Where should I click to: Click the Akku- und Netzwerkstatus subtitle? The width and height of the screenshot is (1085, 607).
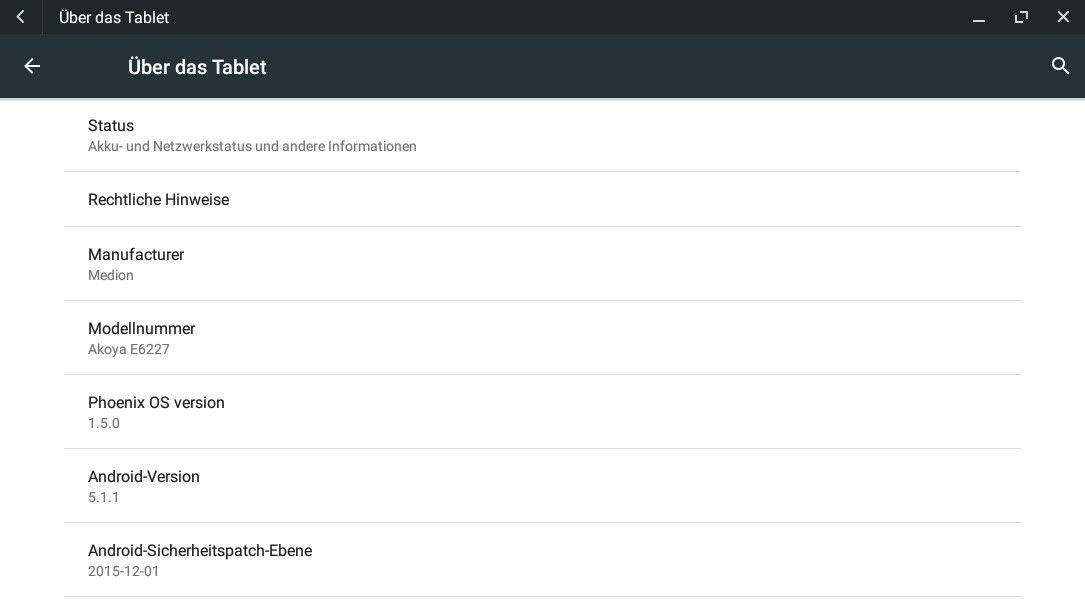pyautogui.click(x=252, y=147)
